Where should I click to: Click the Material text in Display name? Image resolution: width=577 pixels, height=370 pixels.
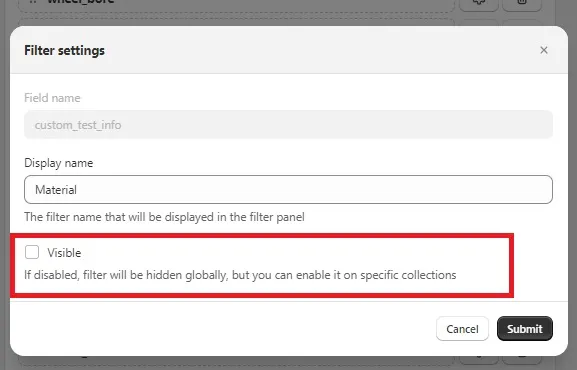tap(56, 190)
